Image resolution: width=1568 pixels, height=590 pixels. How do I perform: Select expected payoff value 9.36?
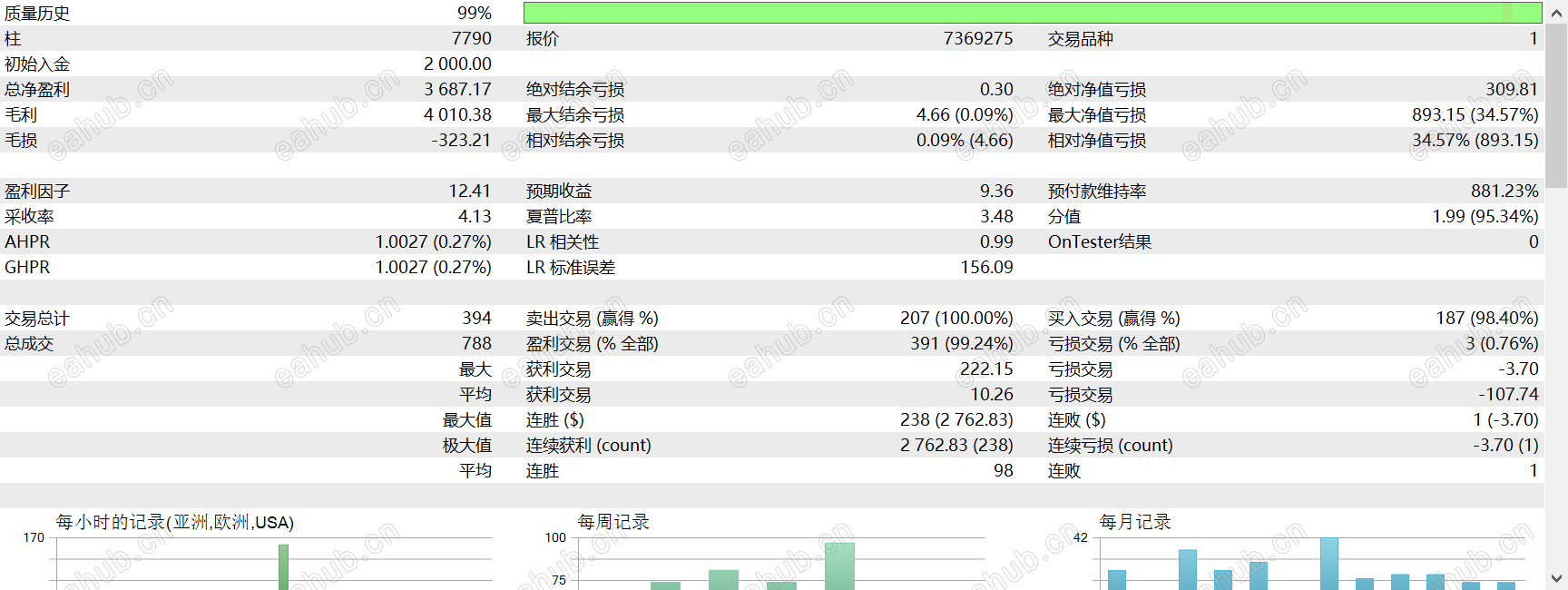coord(996,191)
